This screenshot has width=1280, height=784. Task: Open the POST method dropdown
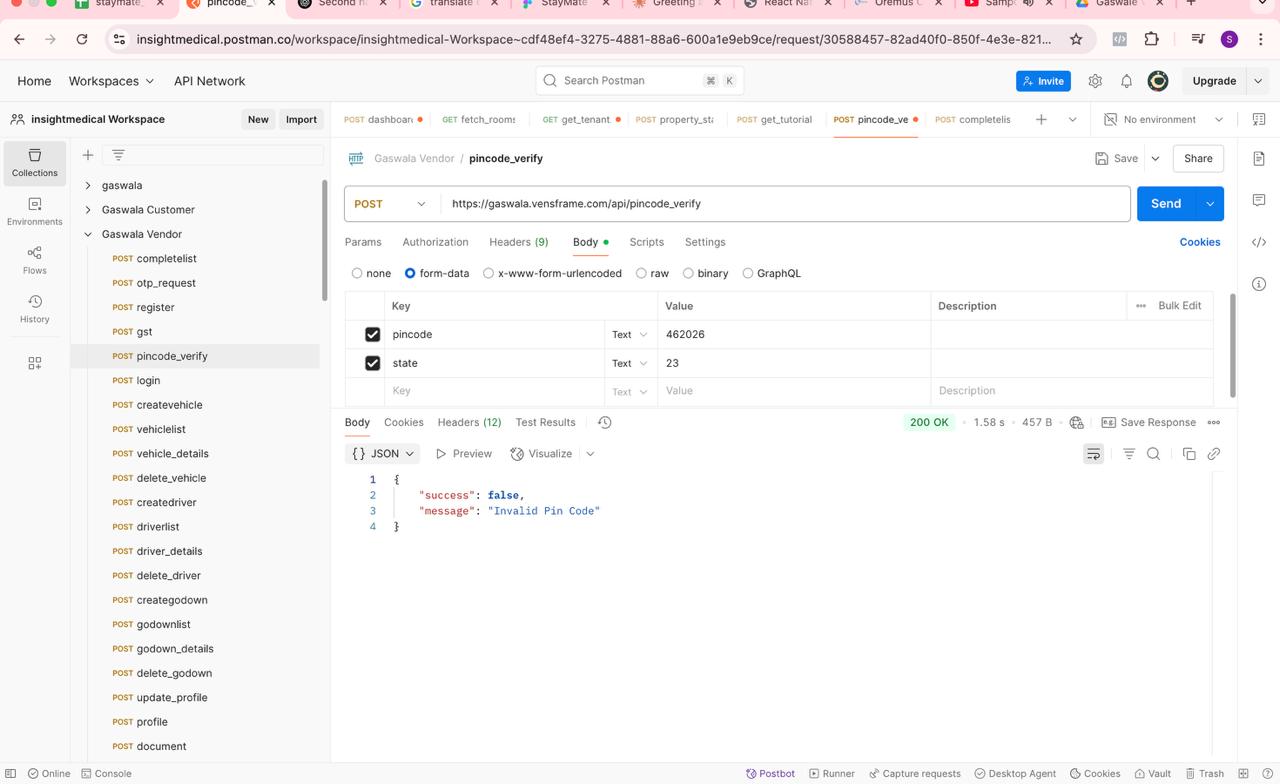[389, 204]
